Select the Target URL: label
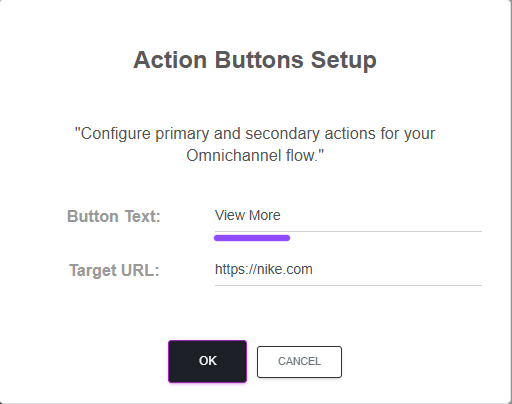The image size is (512, 404). pos(114,270)
